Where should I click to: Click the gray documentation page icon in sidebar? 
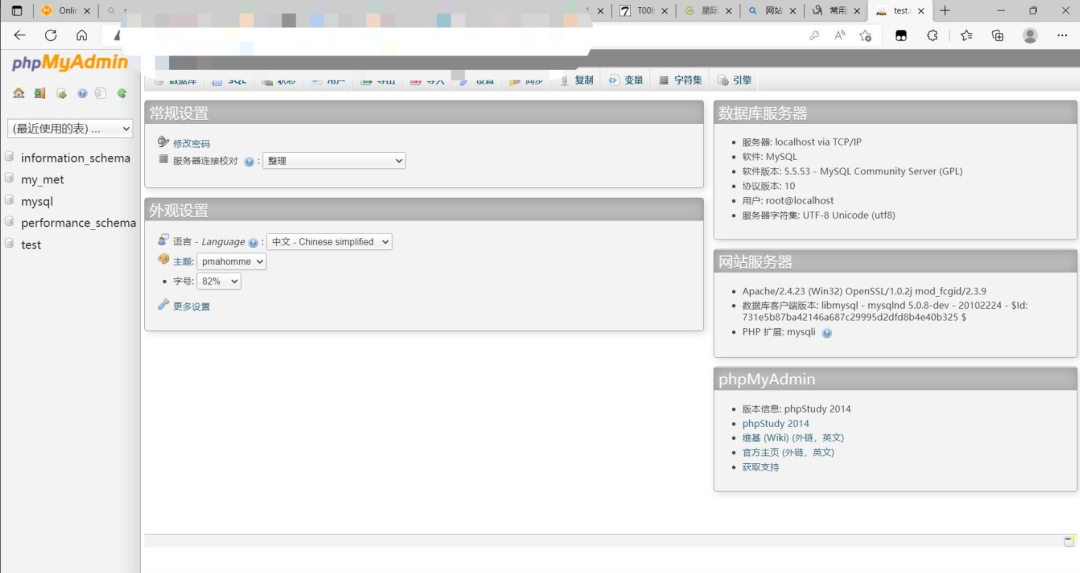click(101, 93)
